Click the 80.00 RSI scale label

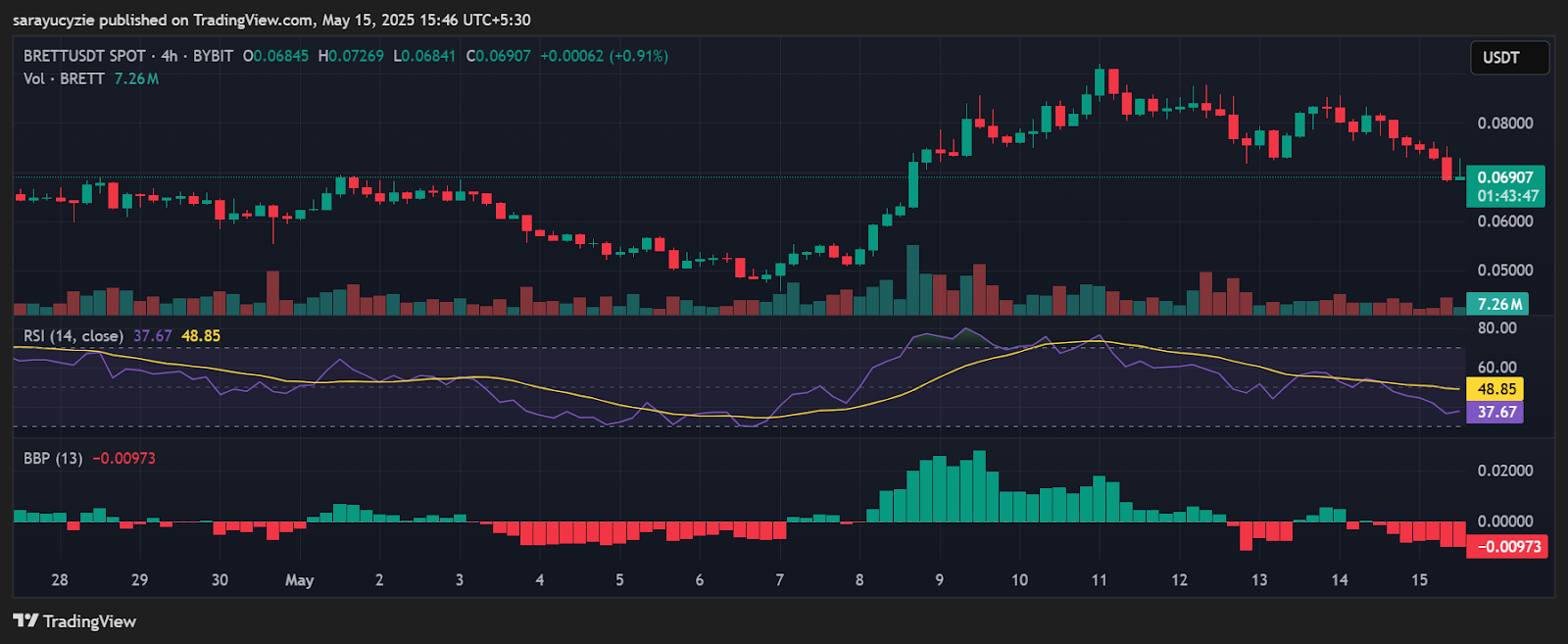point(1496,328)
